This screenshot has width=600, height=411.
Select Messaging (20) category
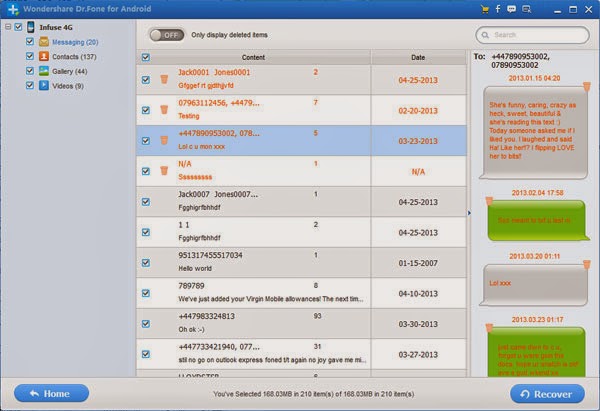(75, 42)
